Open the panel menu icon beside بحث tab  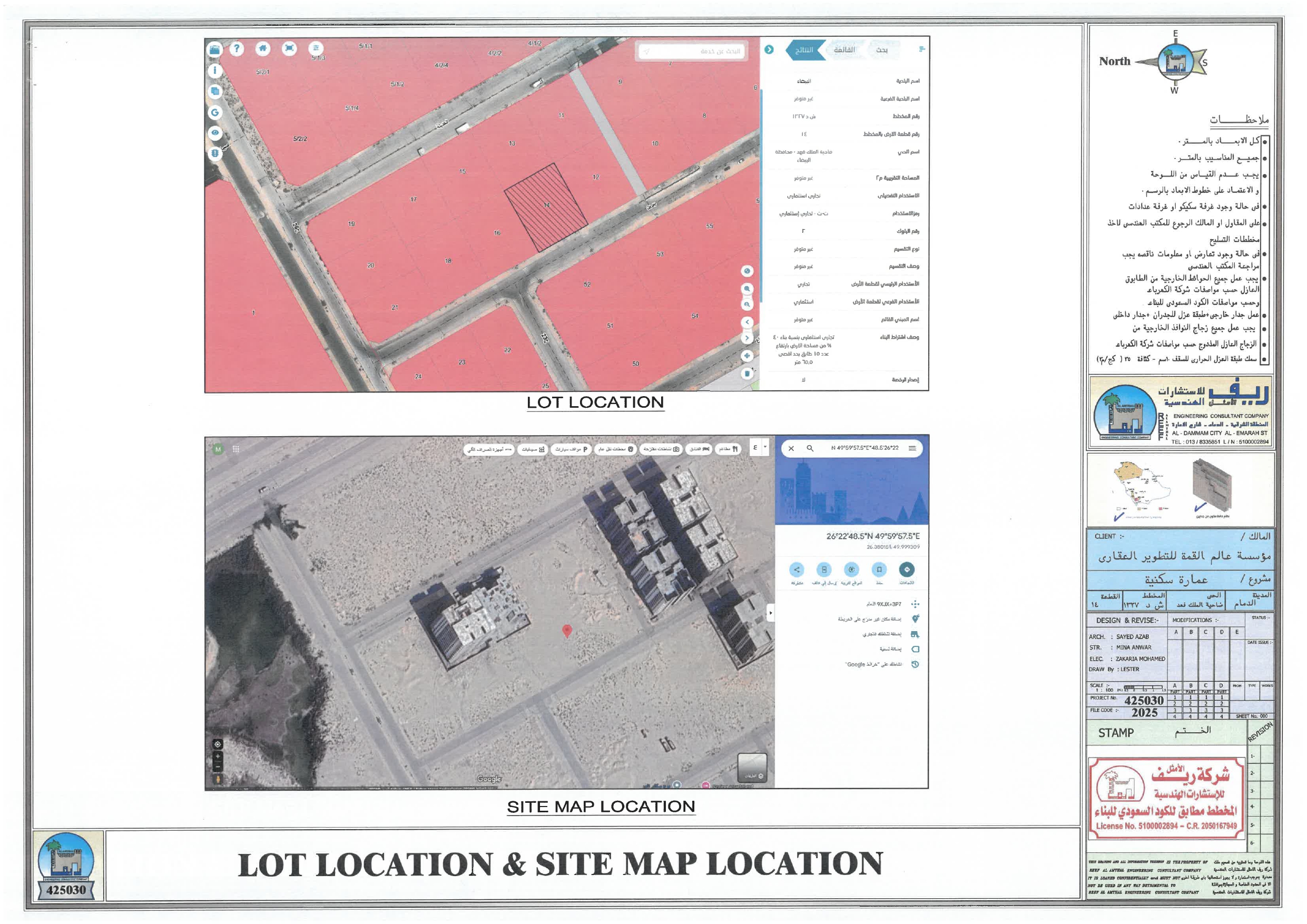[x=921, y=50]
